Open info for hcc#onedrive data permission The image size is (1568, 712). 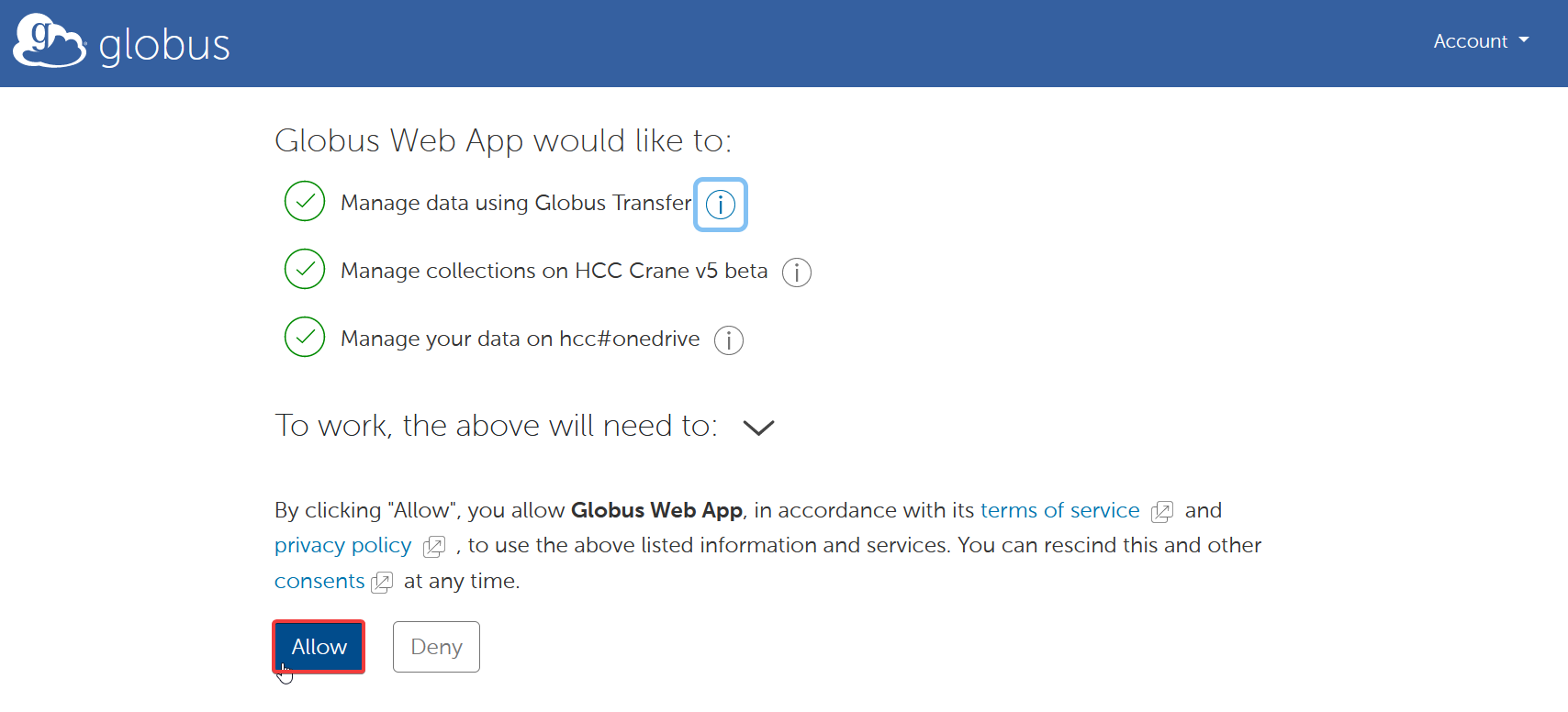[x=729, y=340]
